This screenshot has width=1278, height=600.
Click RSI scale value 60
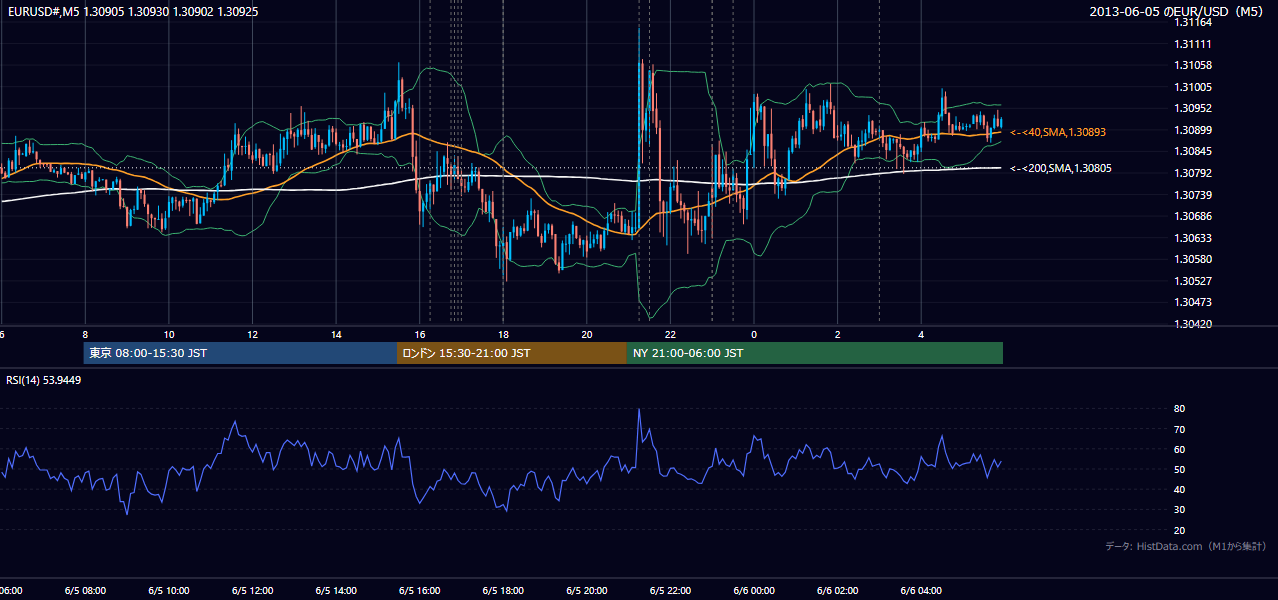point(1180,449)
